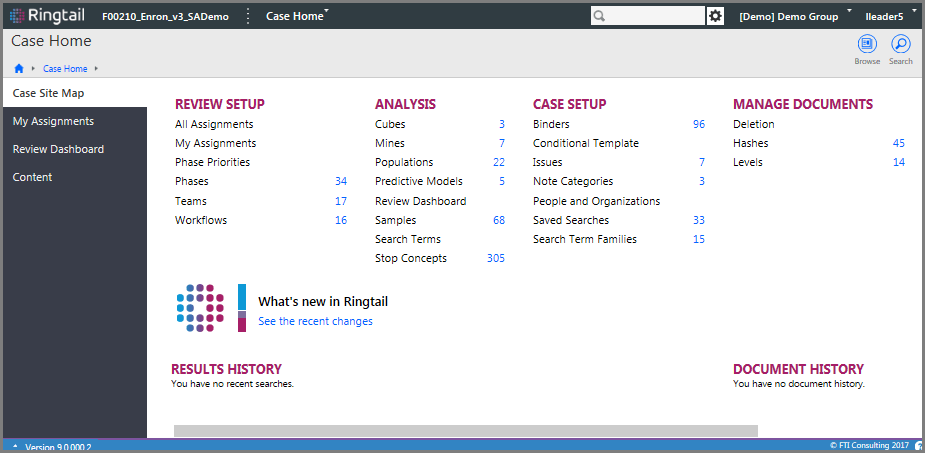Go to home via breadcrumb house icon

coord(19,68)
